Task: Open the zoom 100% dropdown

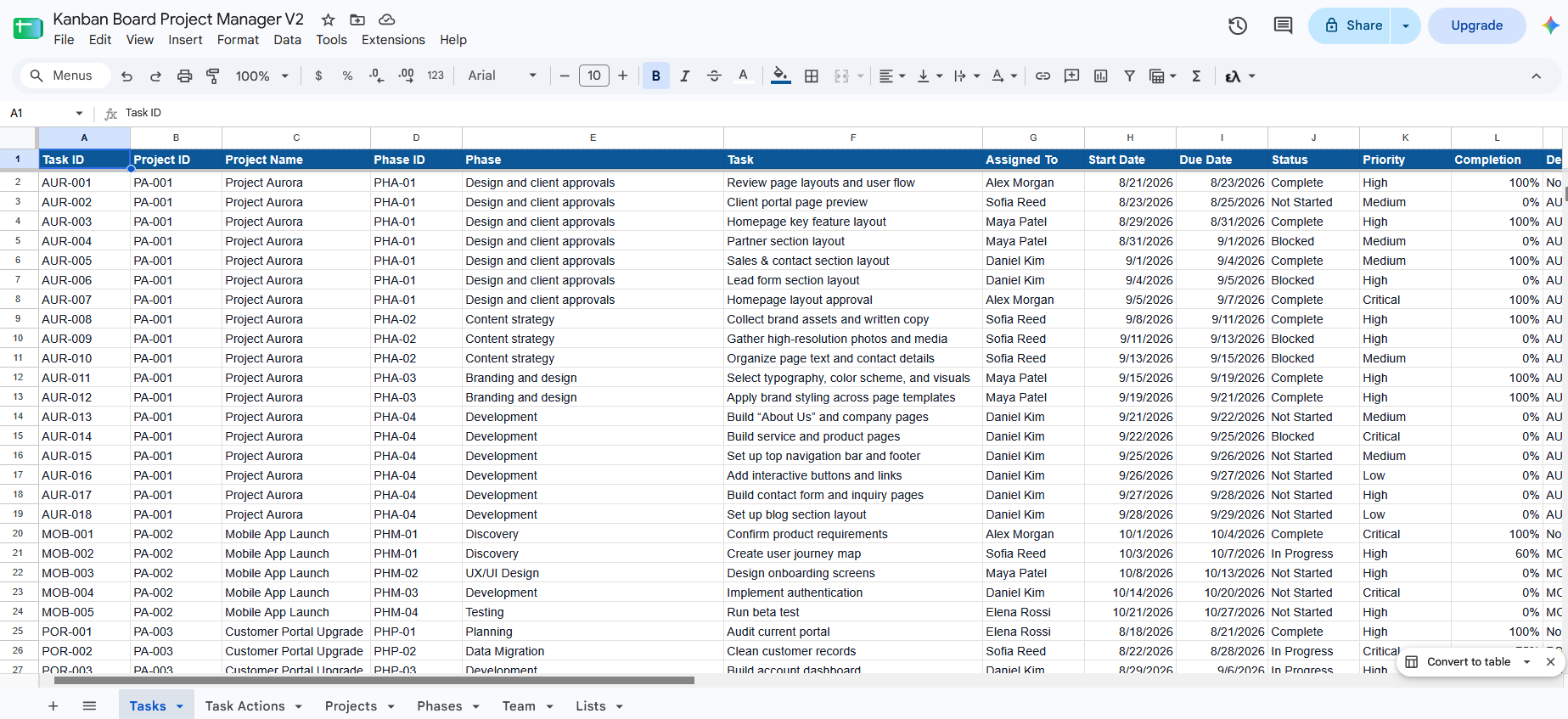Action: pos(262,76)
